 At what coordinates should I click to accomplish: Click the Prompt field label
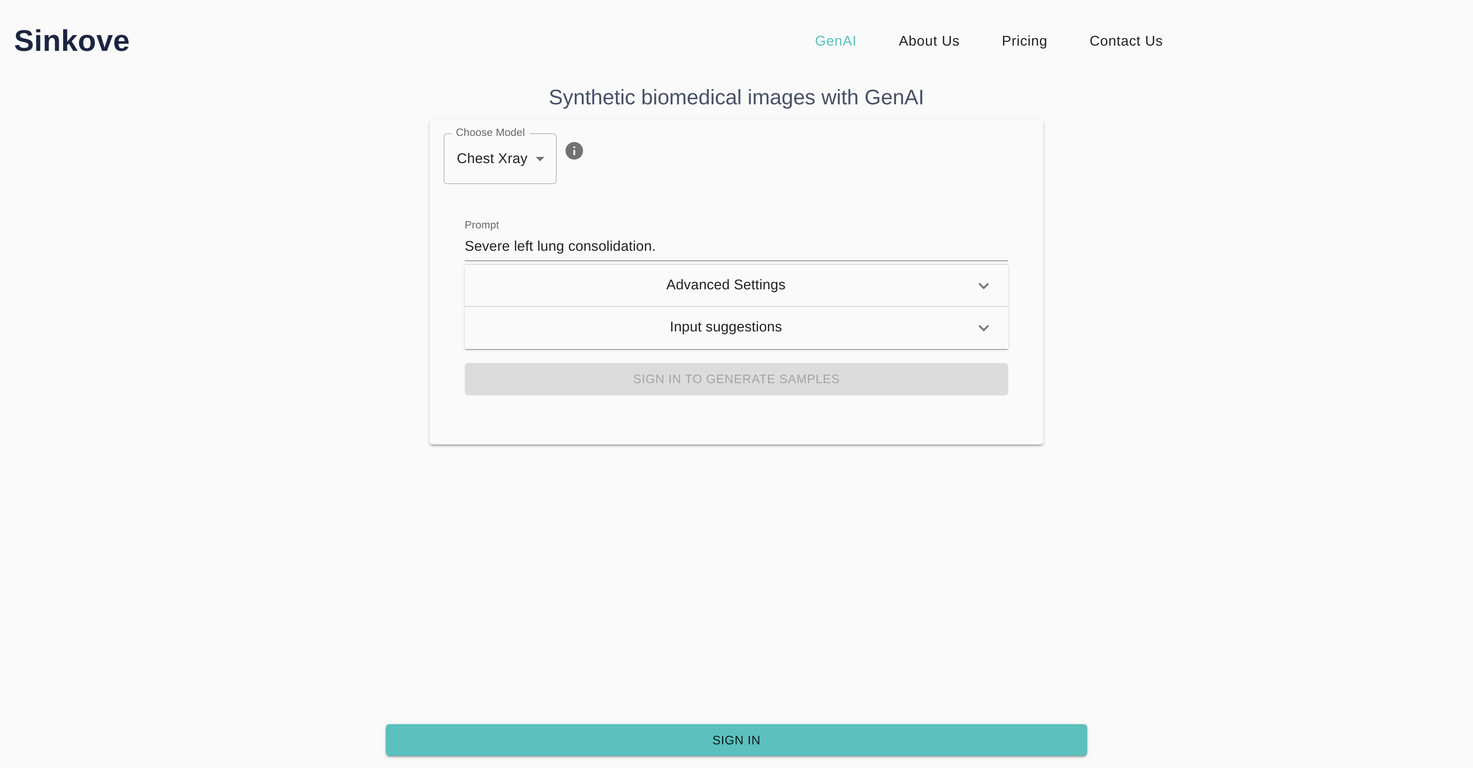481,225
